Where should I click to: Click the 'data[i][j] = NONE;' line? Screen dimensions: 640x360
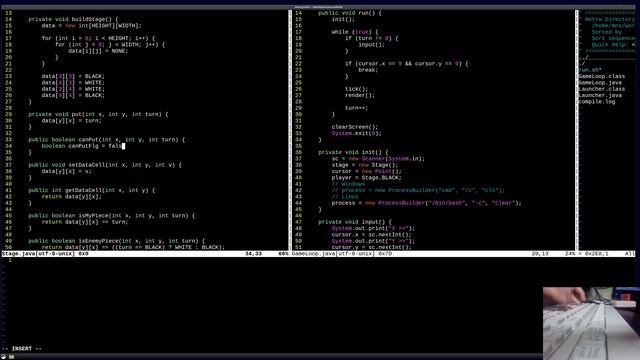tap(98, 51)
